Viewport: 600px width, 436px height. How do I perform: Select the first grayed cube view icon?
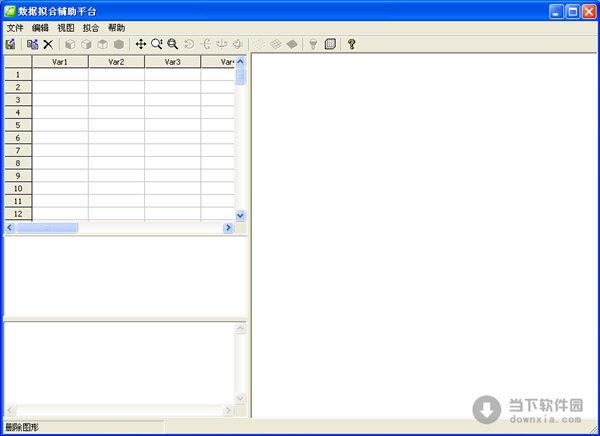click(70, 44)
